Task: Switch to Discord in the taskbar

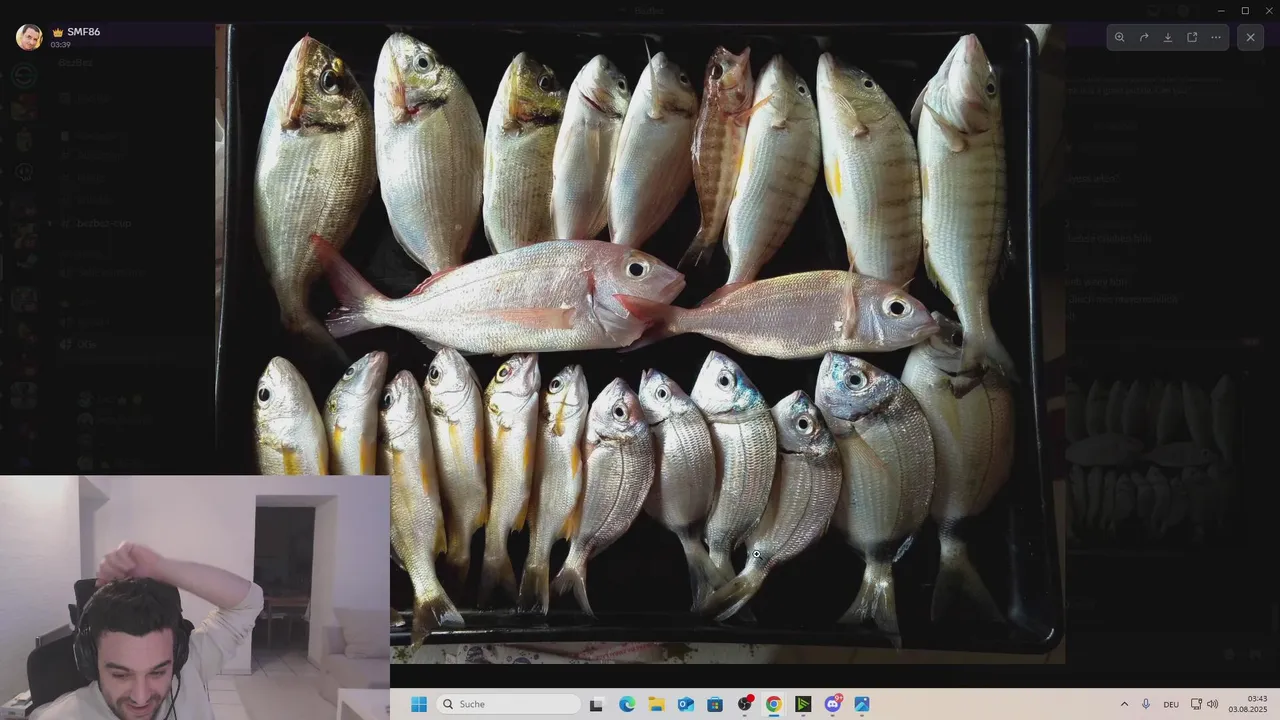Action: 833,704
